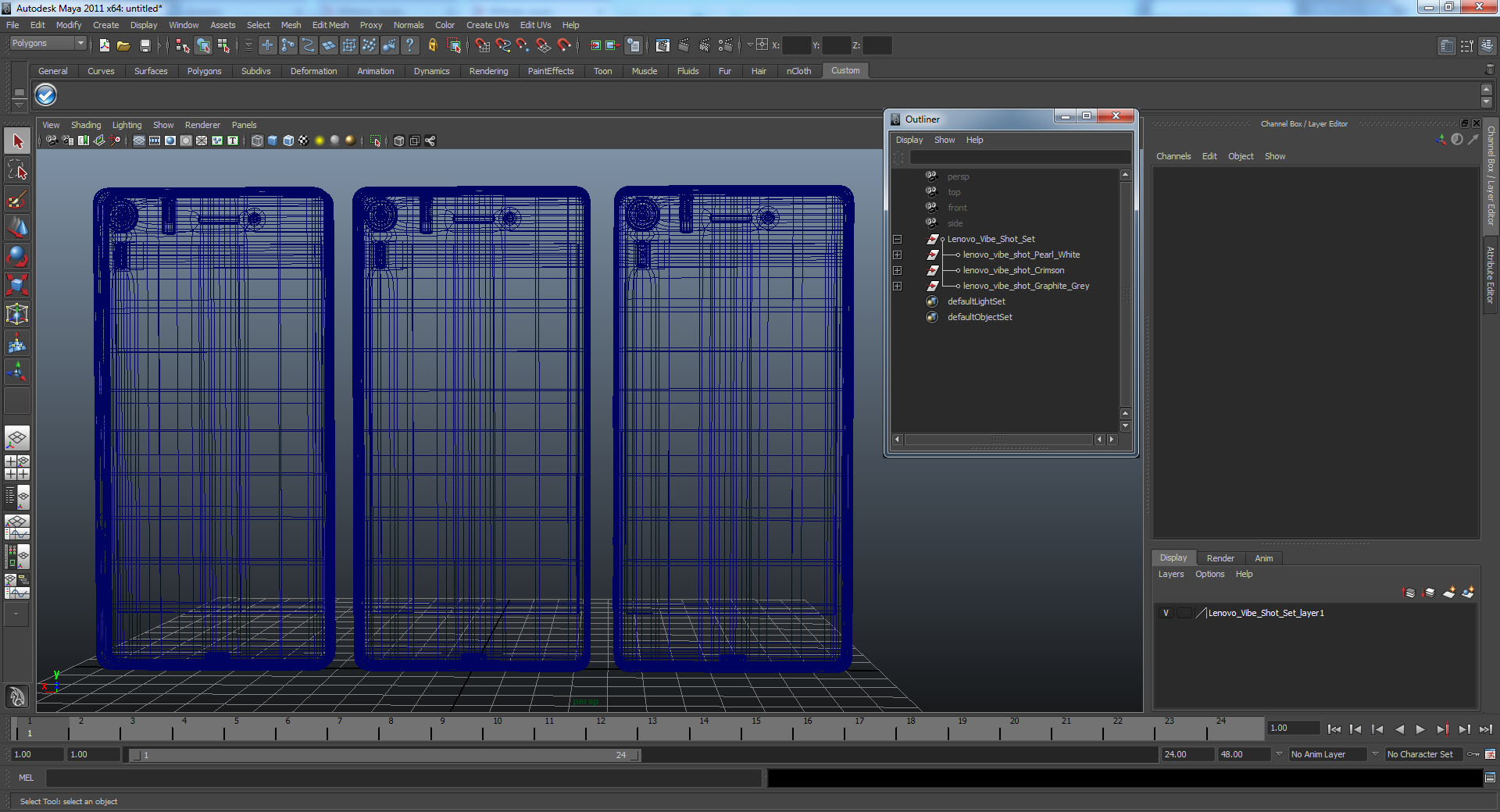Viewport: 1500px width, 812px height.
Task: Expand lenovo_vibe_shot_Pearl_White node
Action: (897, 255)
